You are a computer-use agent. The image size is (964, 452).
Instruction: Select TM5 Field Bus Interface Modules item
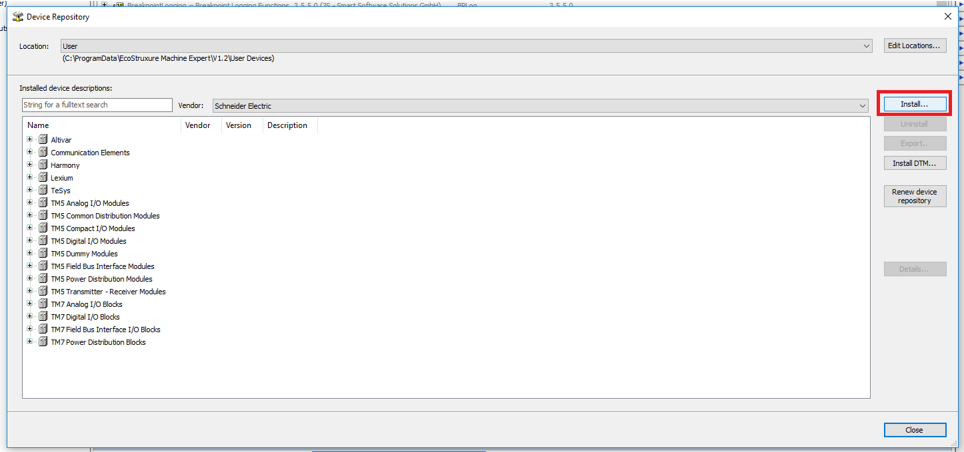click(x=102, y=267)
